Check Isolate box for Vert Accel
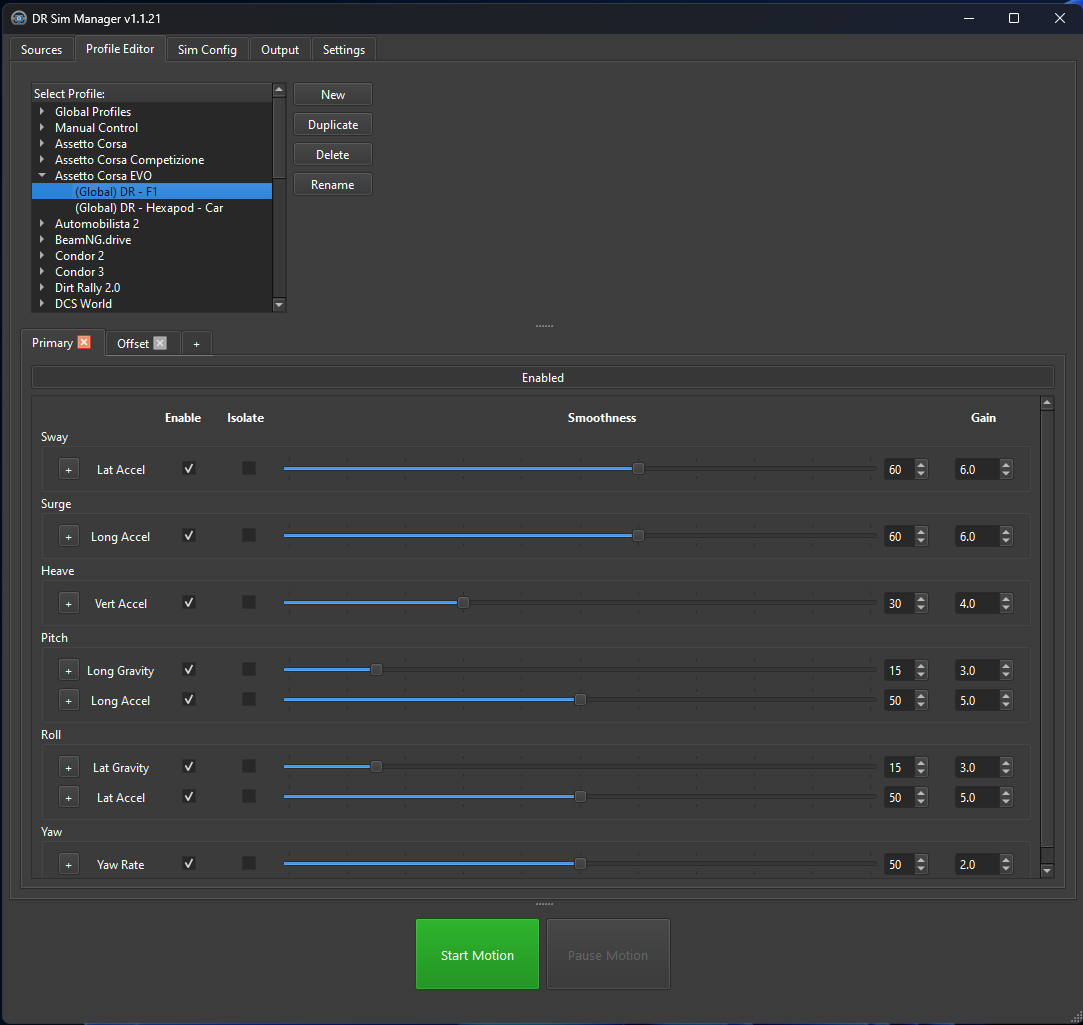Image resolution: width=1083 pixels, height=1025 pixels. pyautogui.click(x=249, y=602)
